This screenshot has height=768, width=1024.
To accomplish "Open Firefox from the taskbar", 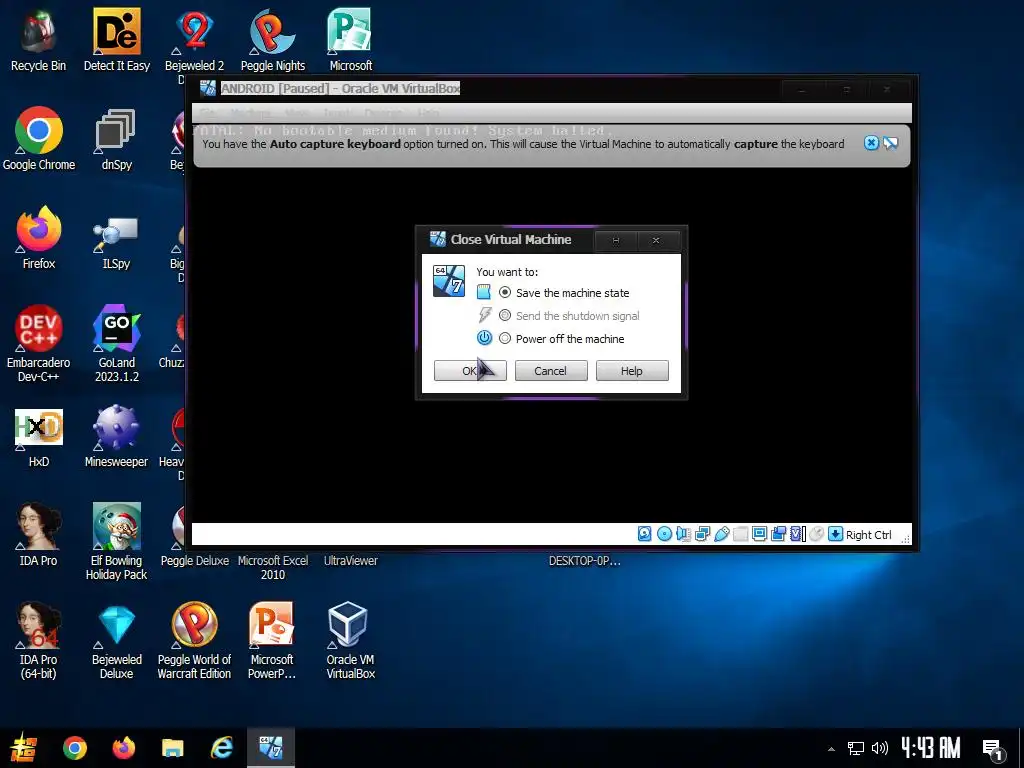I will 123,748.
